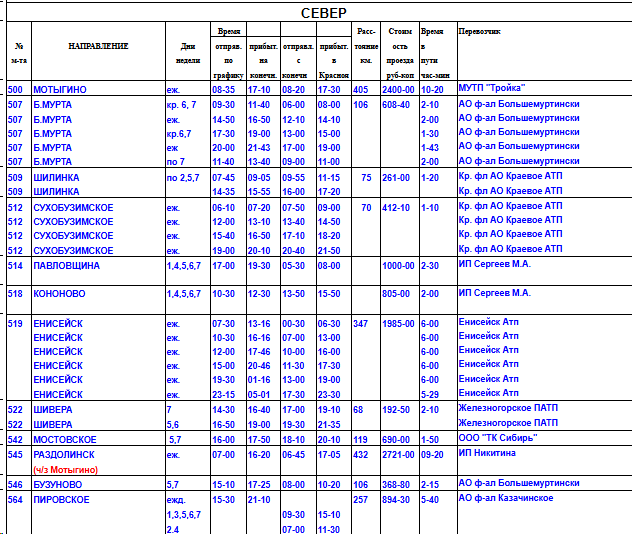Select the ПАВЛОВЩИНА destination cell
The width and height of the screenshot is (632, 534).
tap(67, 266)
